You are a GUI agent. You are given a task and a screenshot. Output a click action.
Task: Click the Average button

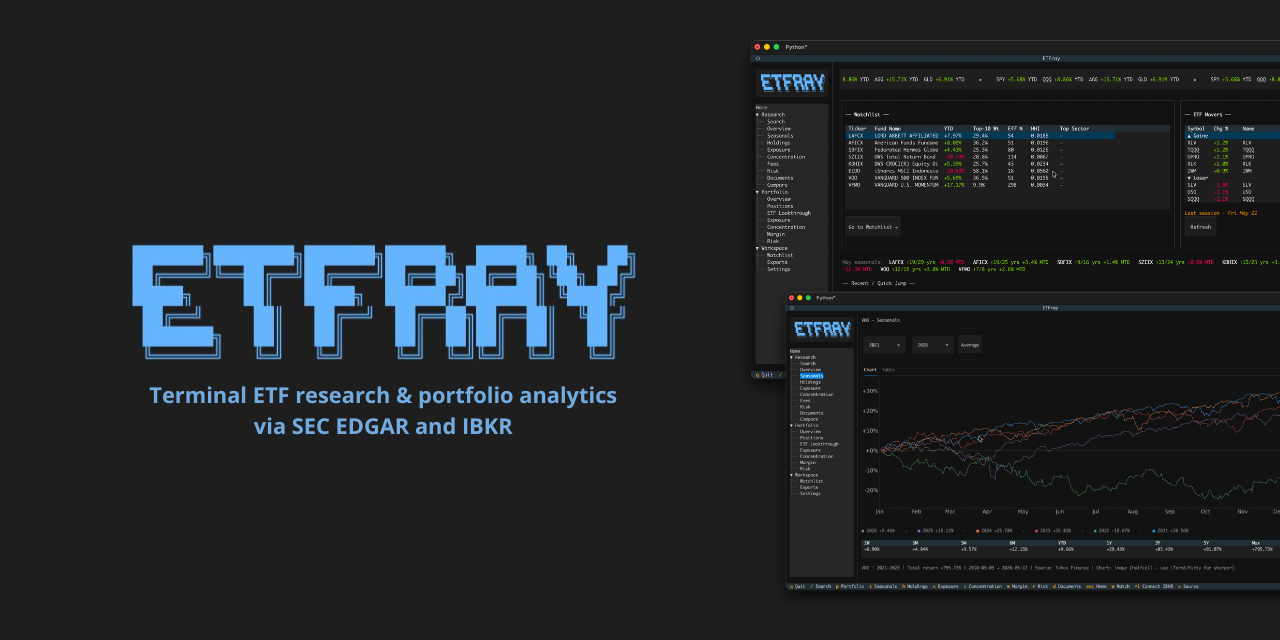tap(970, 345)
